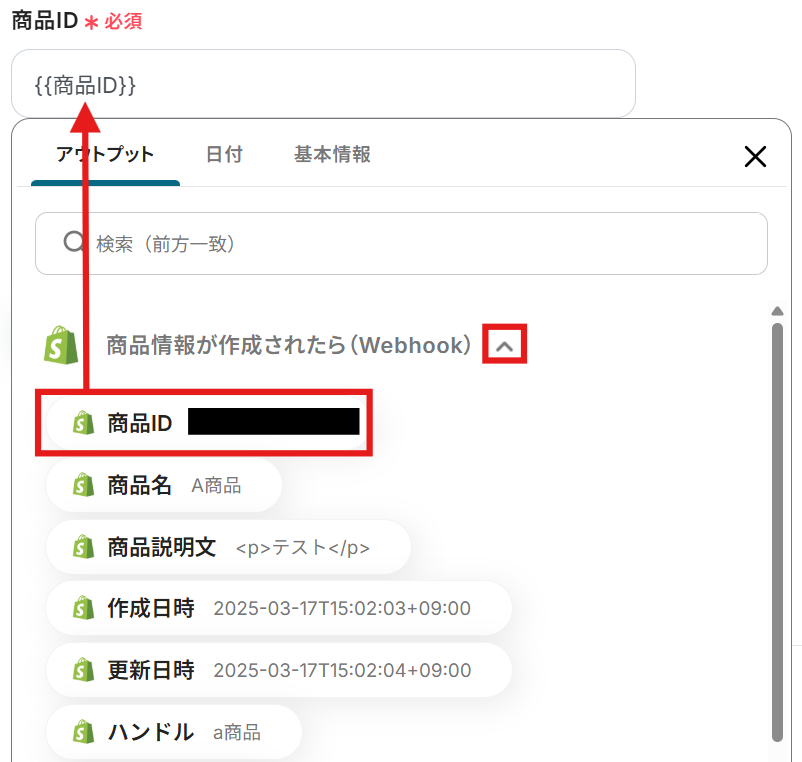
Task: Click the Shopify icon on the 作成日時 chip
Action: [83, 608]
